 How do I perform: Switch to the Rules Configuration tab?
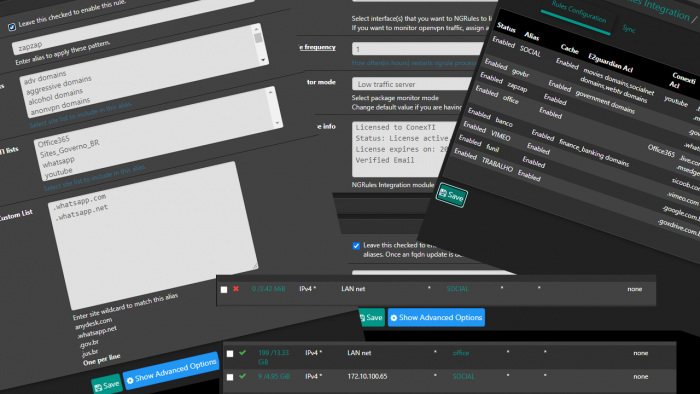(x=578, y=12)
